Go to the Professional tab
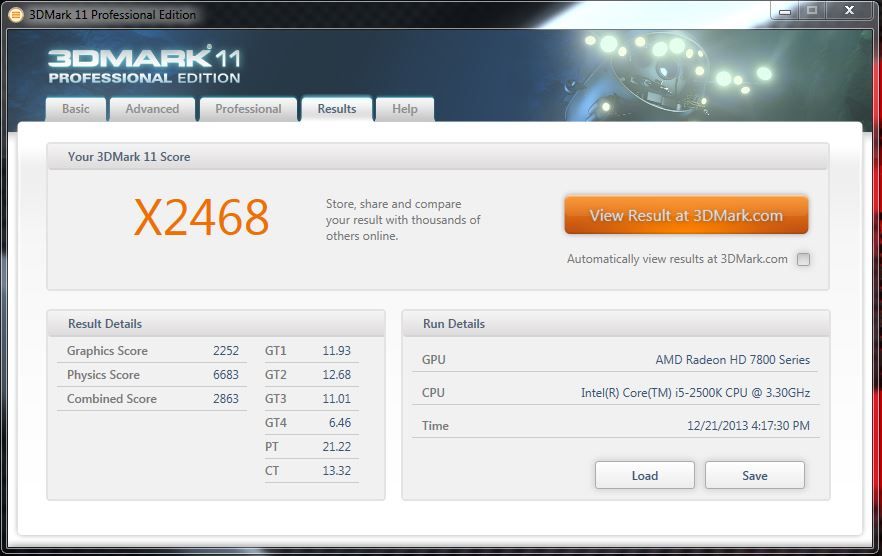Image resolution: width=882 pixels, height=556 pixels. [x=248, y=109]
